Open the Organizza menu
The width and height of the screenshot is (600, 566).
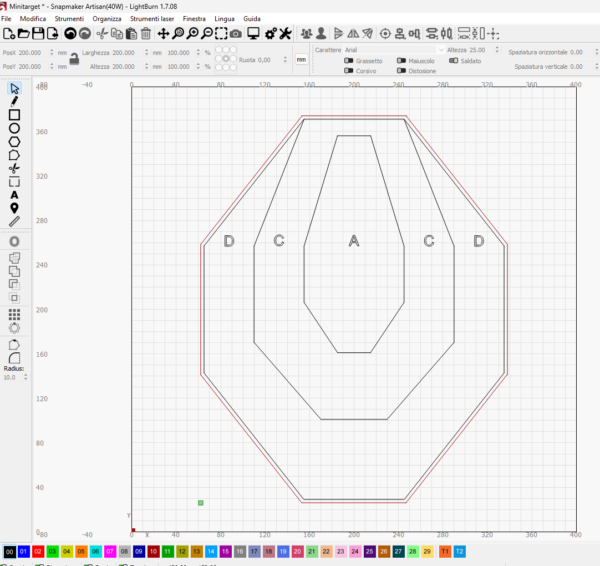[x=107, y=19]
